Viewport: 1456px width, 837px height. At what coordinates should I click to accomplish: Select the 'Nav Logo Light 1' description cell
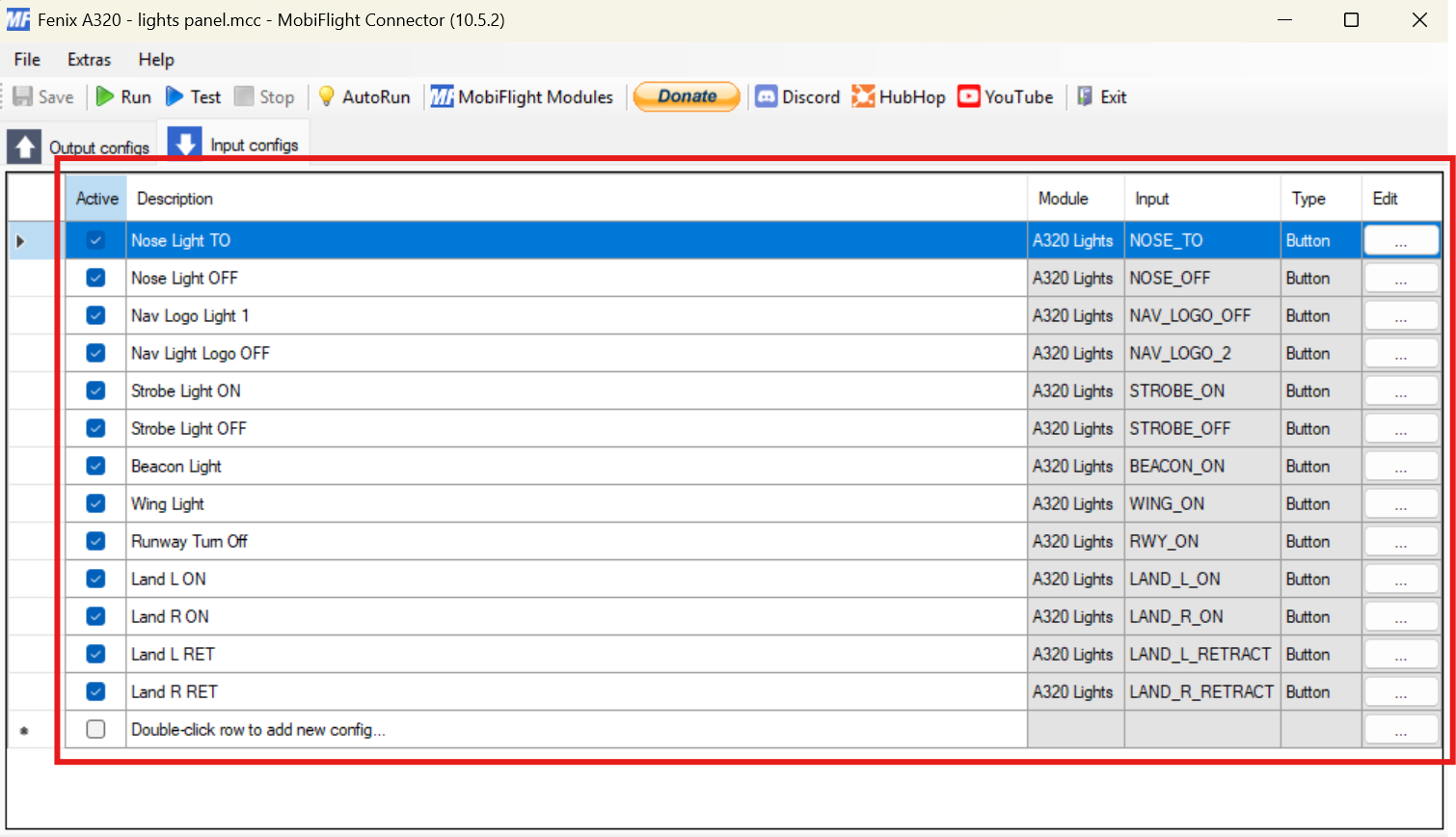point(577,315)
